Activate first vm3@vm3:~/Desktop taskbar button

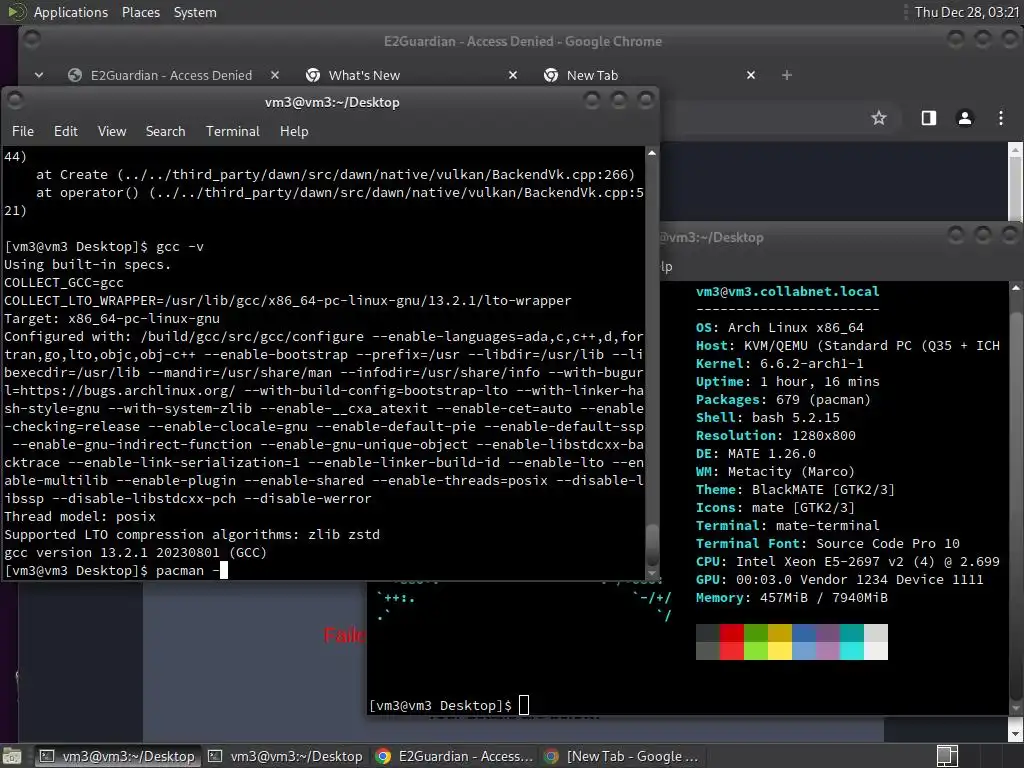tap(118, 756)
